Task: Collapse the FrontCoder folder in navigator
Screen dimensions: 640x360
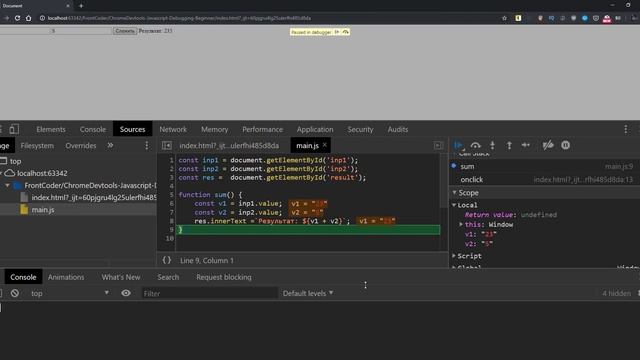Action: pyautogui.click(x=7, y=185)
